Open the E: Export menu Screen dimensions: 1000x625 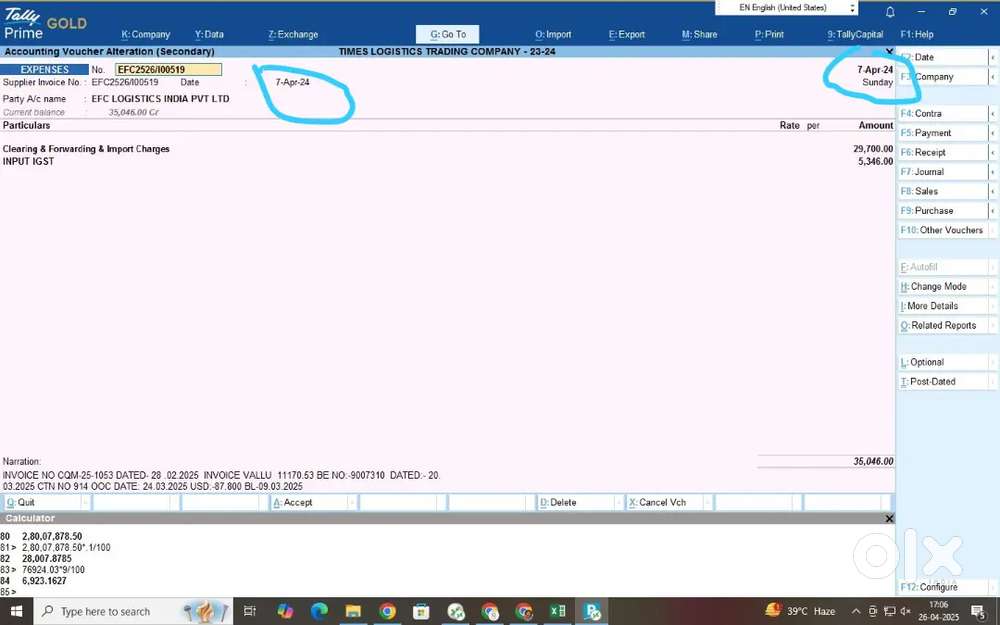tap(627, 34)
